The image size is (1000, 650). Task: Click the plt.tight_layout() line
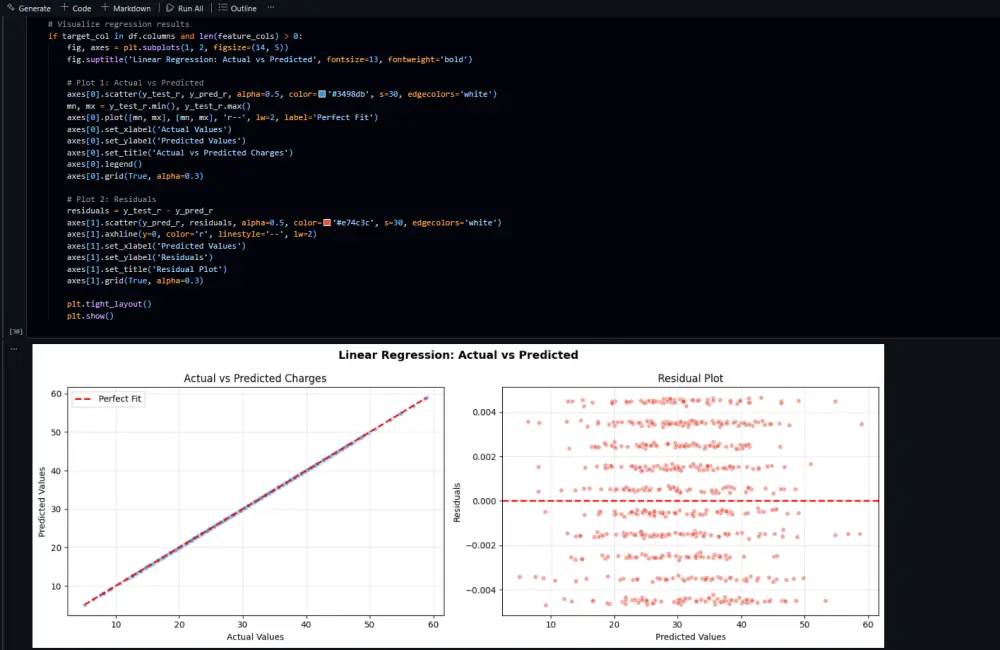tap(109, 304)
